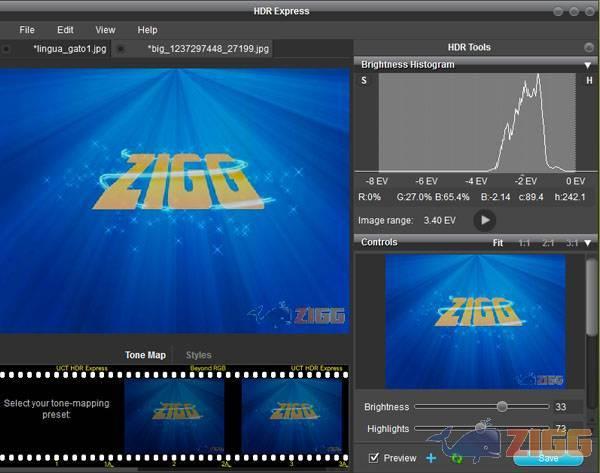Set preview zoom to 1:1

(x=524, y=243)
